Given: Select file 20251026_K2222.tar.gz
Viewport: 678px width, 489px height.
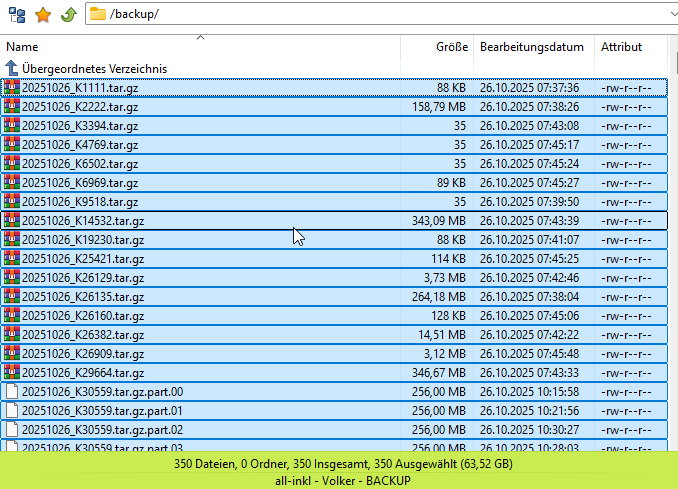Looking at the screenshot, I should 80,106.
